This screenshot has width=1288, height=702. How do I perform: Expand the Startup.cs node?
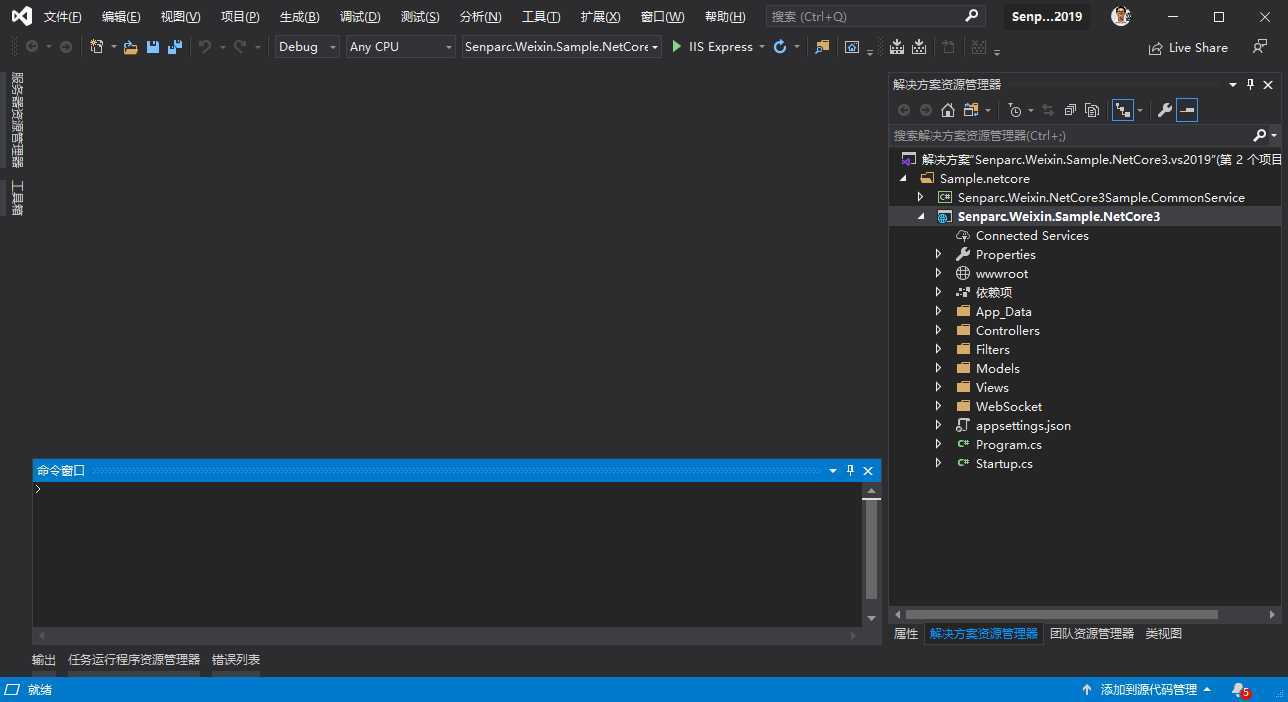point(938,464)
